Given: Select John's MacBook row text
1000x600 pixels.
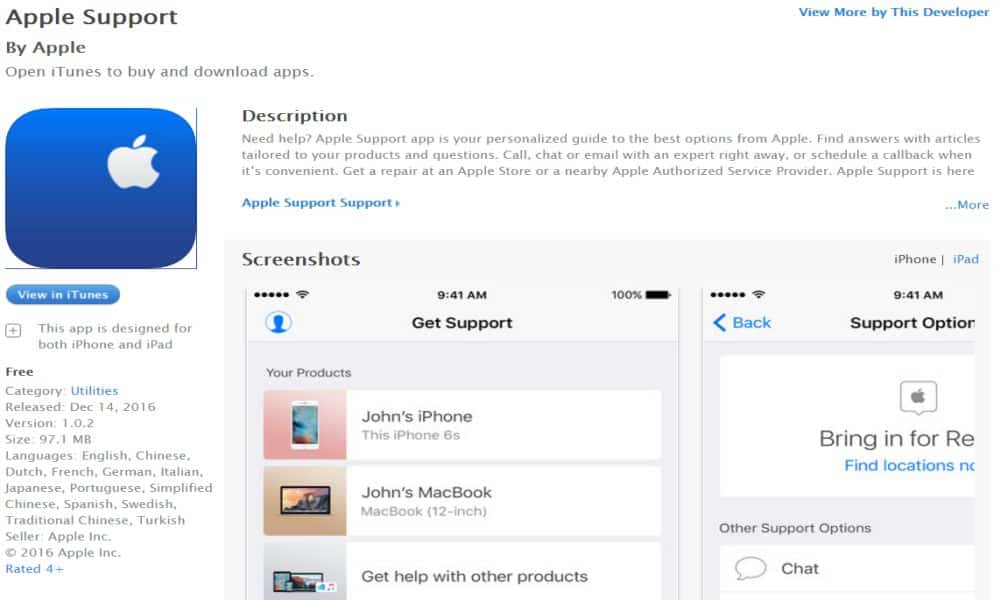Looking at the screenshot, I should [x=427, y=492].
